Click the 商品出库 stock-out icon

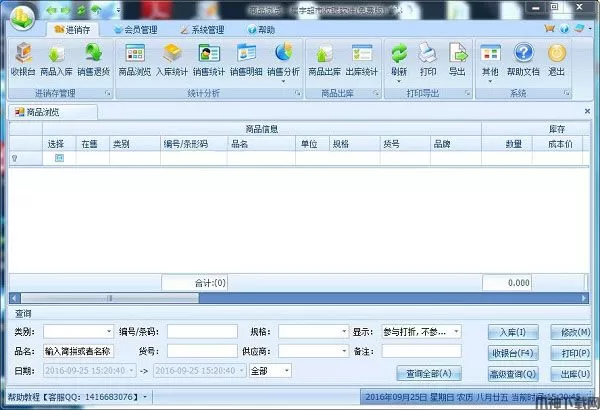pos(324,57)
